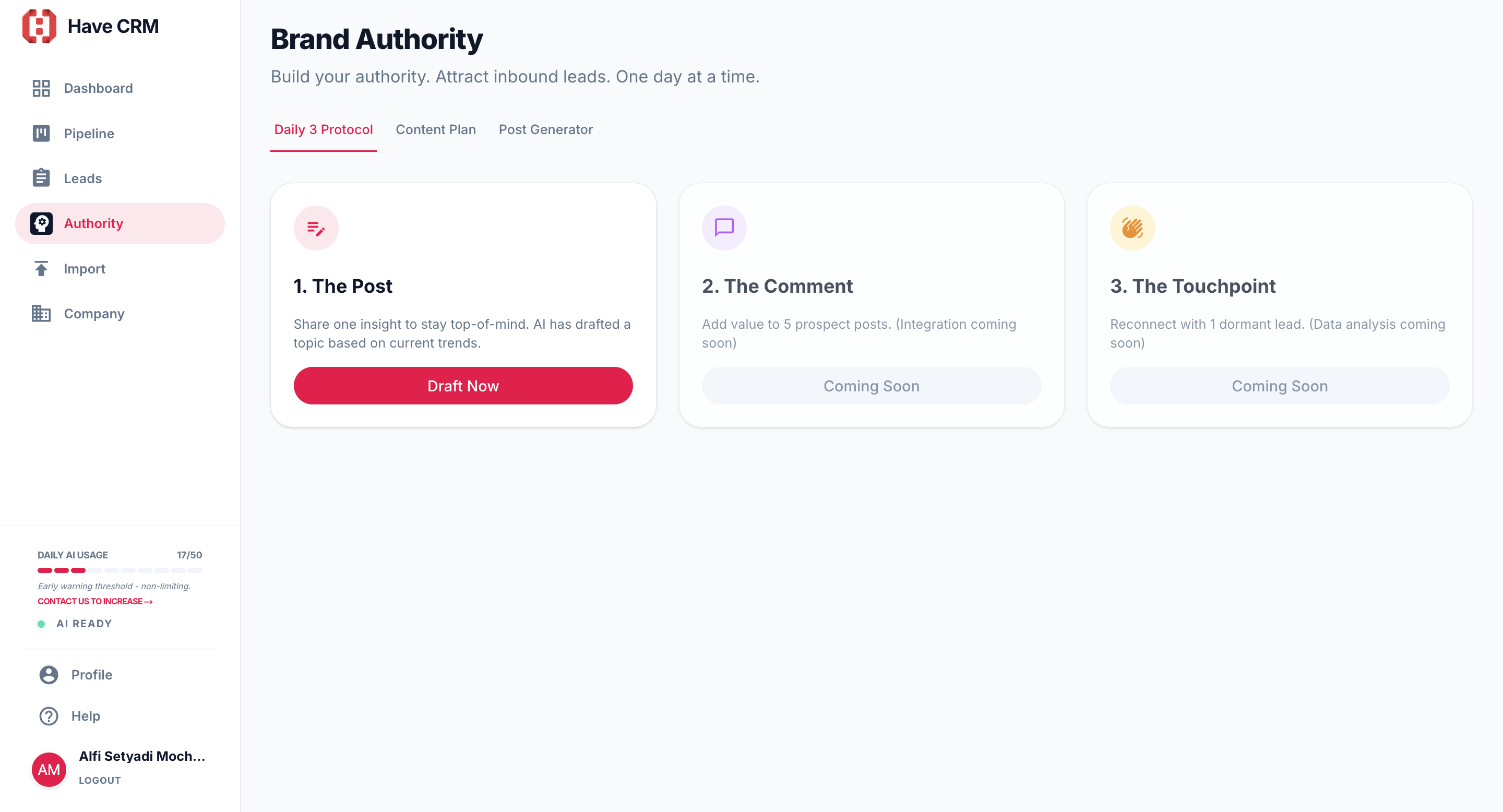Click the Daily AI Usage progress bar
Image resolution: width=1503 pixels, height=812 pixels.
(x=118, y=570)
